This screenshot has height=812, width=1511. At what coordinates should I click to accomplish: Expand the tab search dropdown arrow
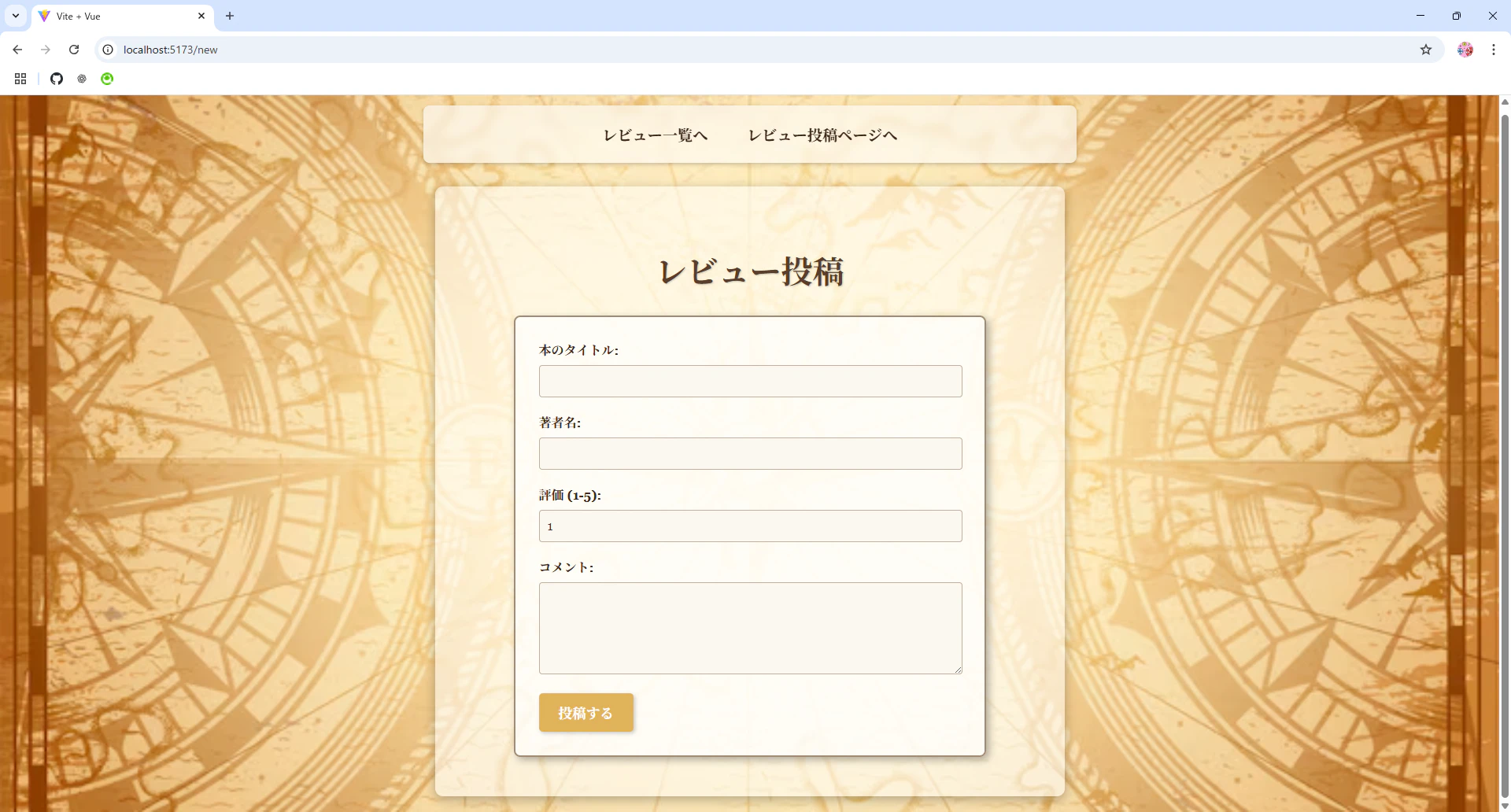(16, 16)
